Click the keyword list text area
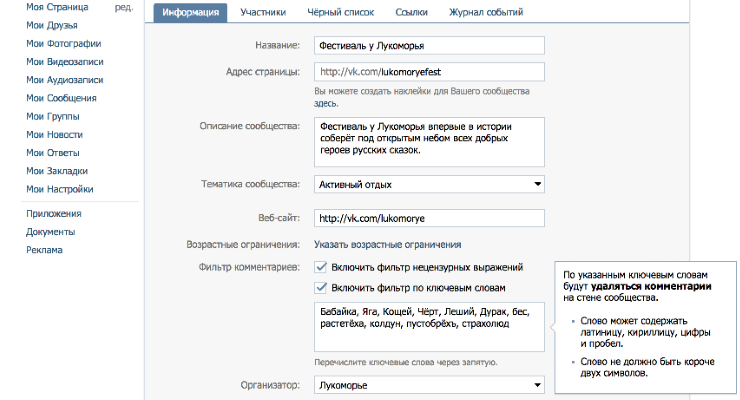Image resolution: width=740 pixels, height=400 pixels. coord(428,326)
